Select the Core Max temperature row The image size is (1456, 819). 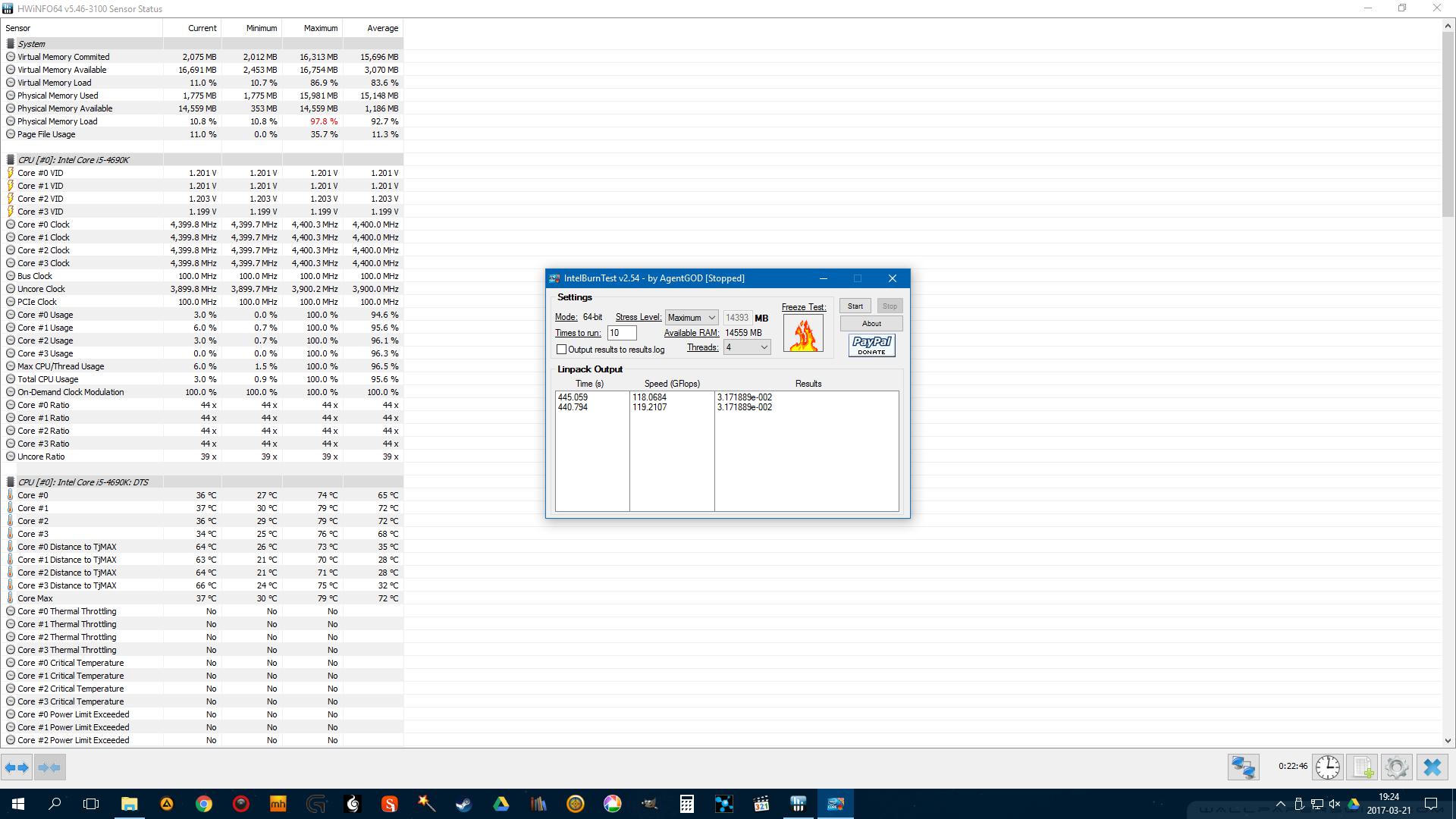click(203, 598)
